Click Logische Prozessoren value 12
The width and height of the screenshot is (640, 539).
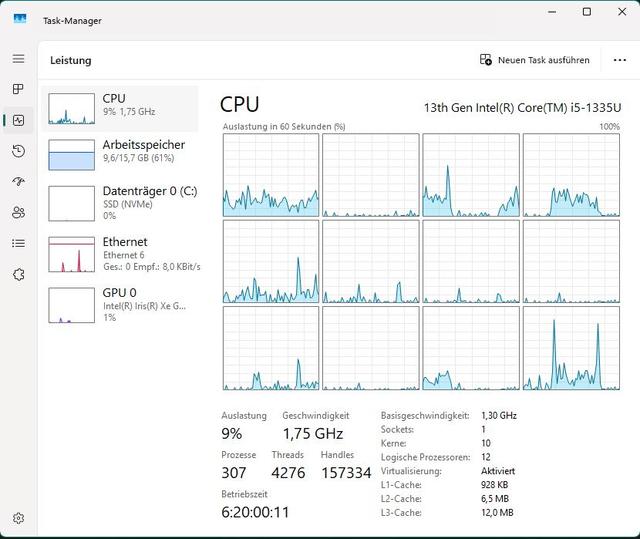(486, 457)
